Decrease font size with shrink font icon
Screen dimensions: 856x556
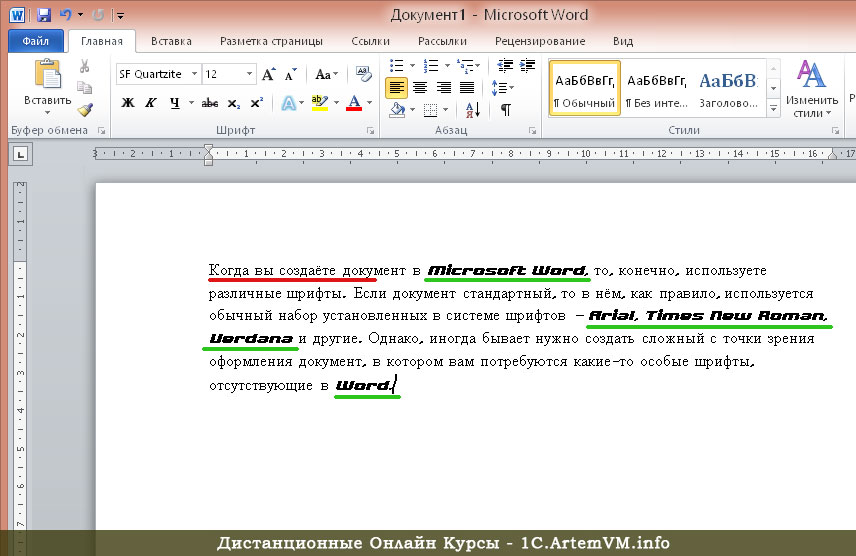point(290,74)
